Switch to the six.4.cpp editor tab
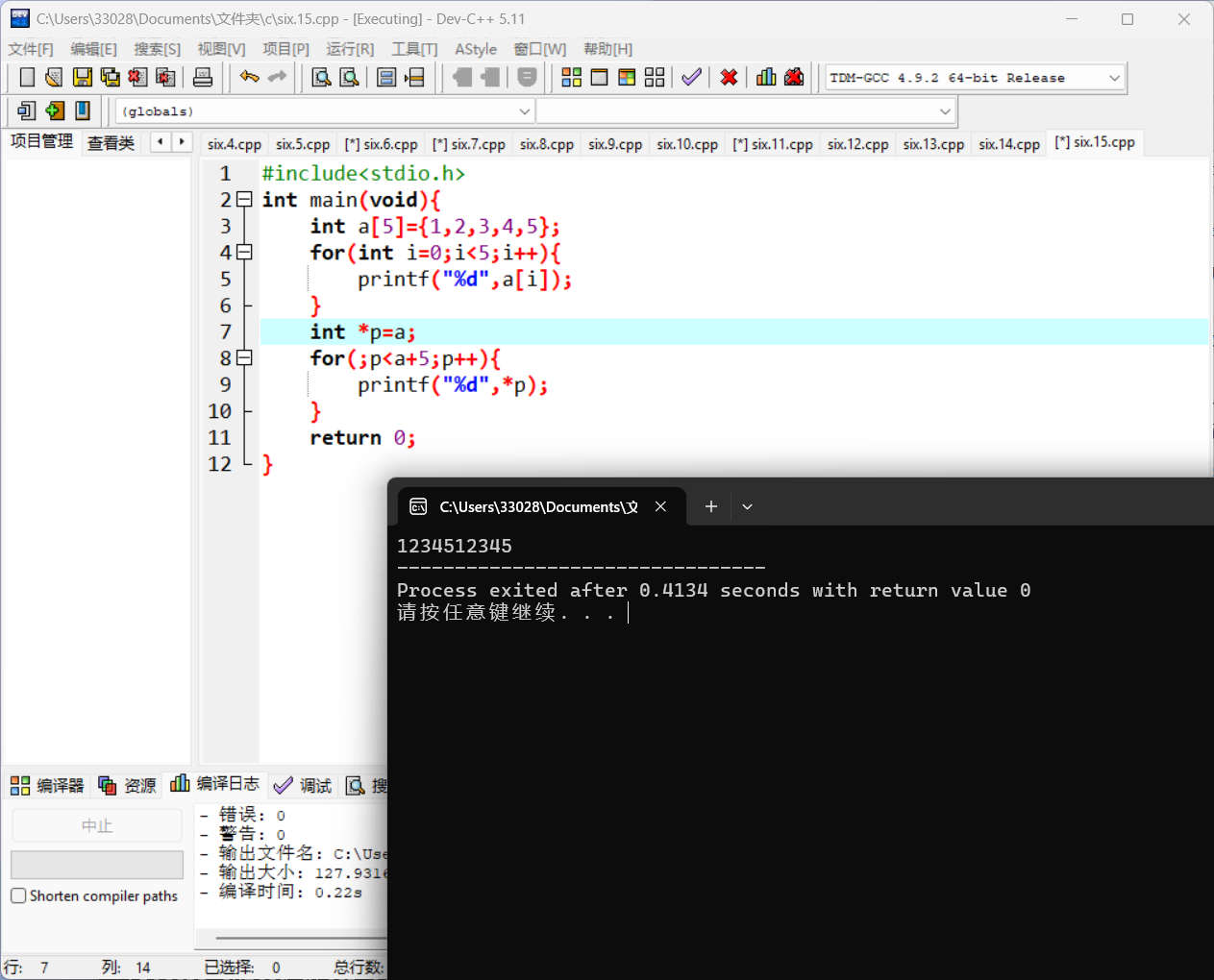1214x980 pixels. click(235, 144)
